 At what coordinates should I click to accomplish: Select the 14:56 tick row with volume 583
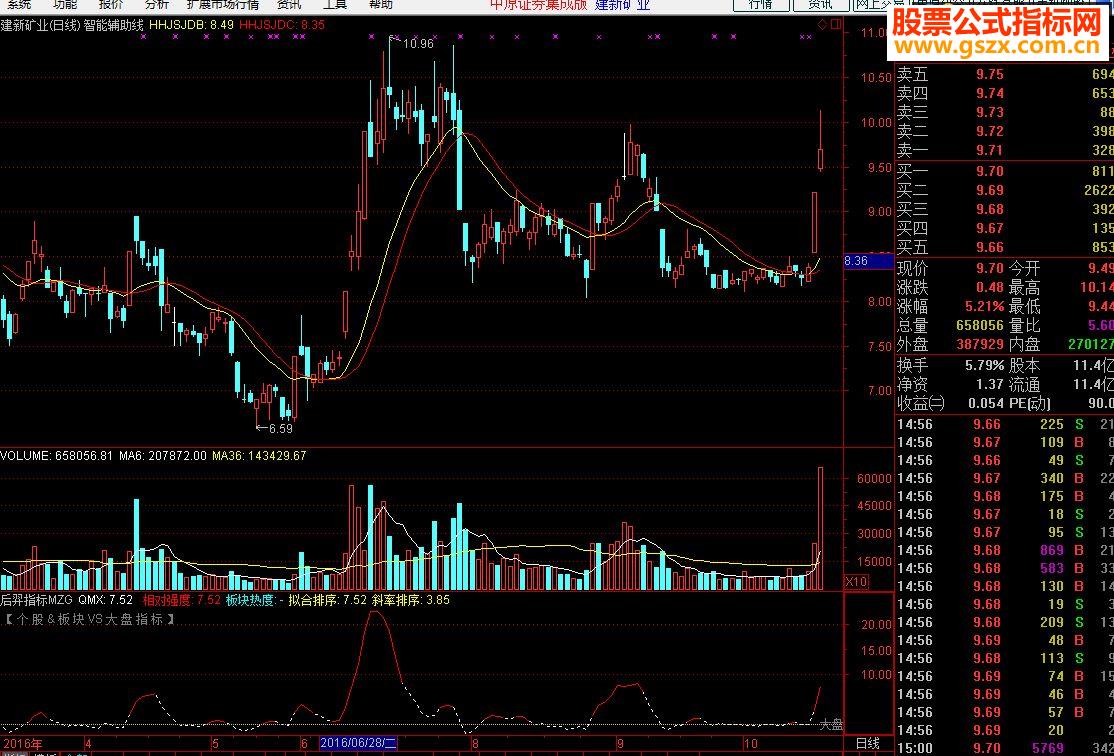coord(1004,568)
